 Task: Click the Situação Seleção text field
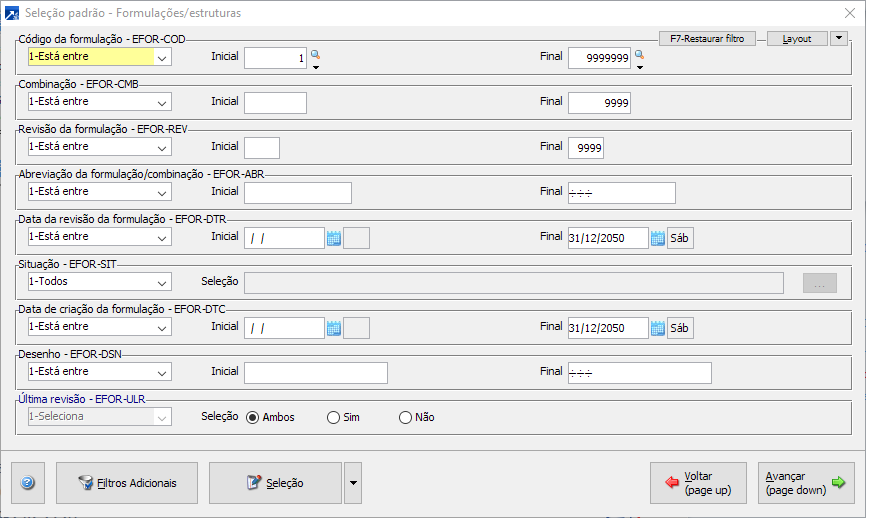pyautogui.click(x=514, y=283)
